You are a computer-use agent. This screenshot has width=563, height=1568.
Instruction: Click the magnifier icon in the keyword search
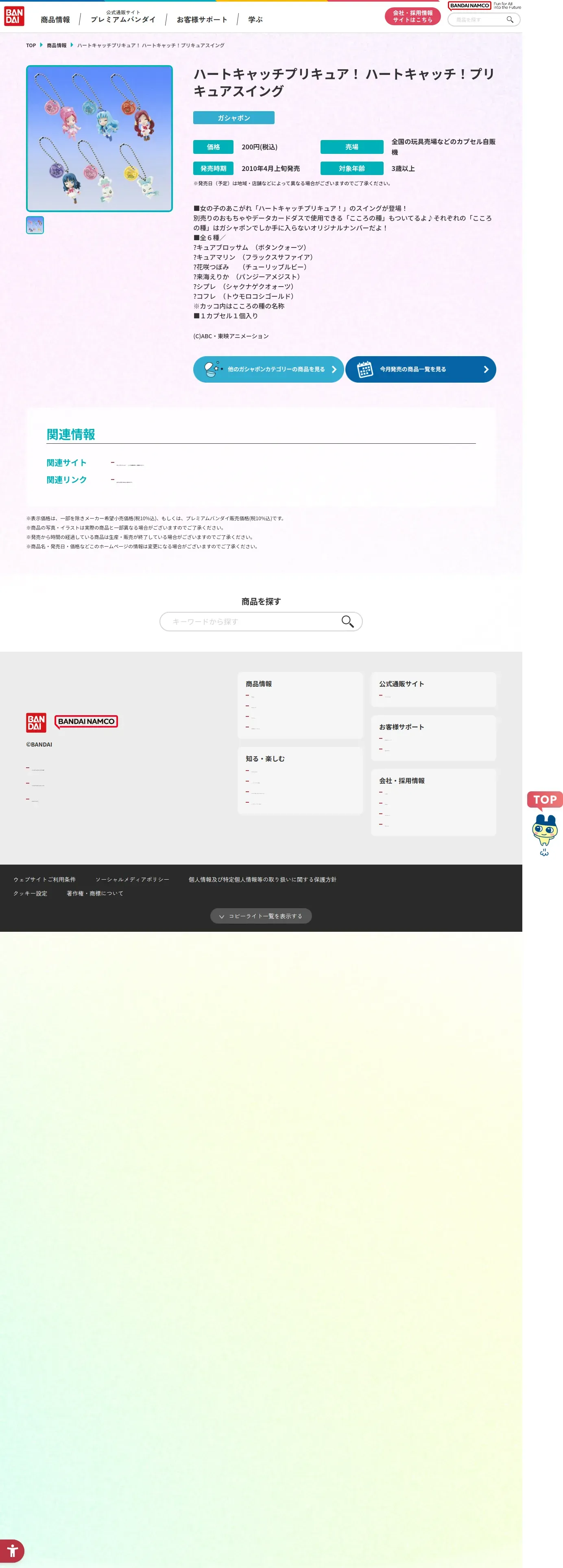[347, 622]
